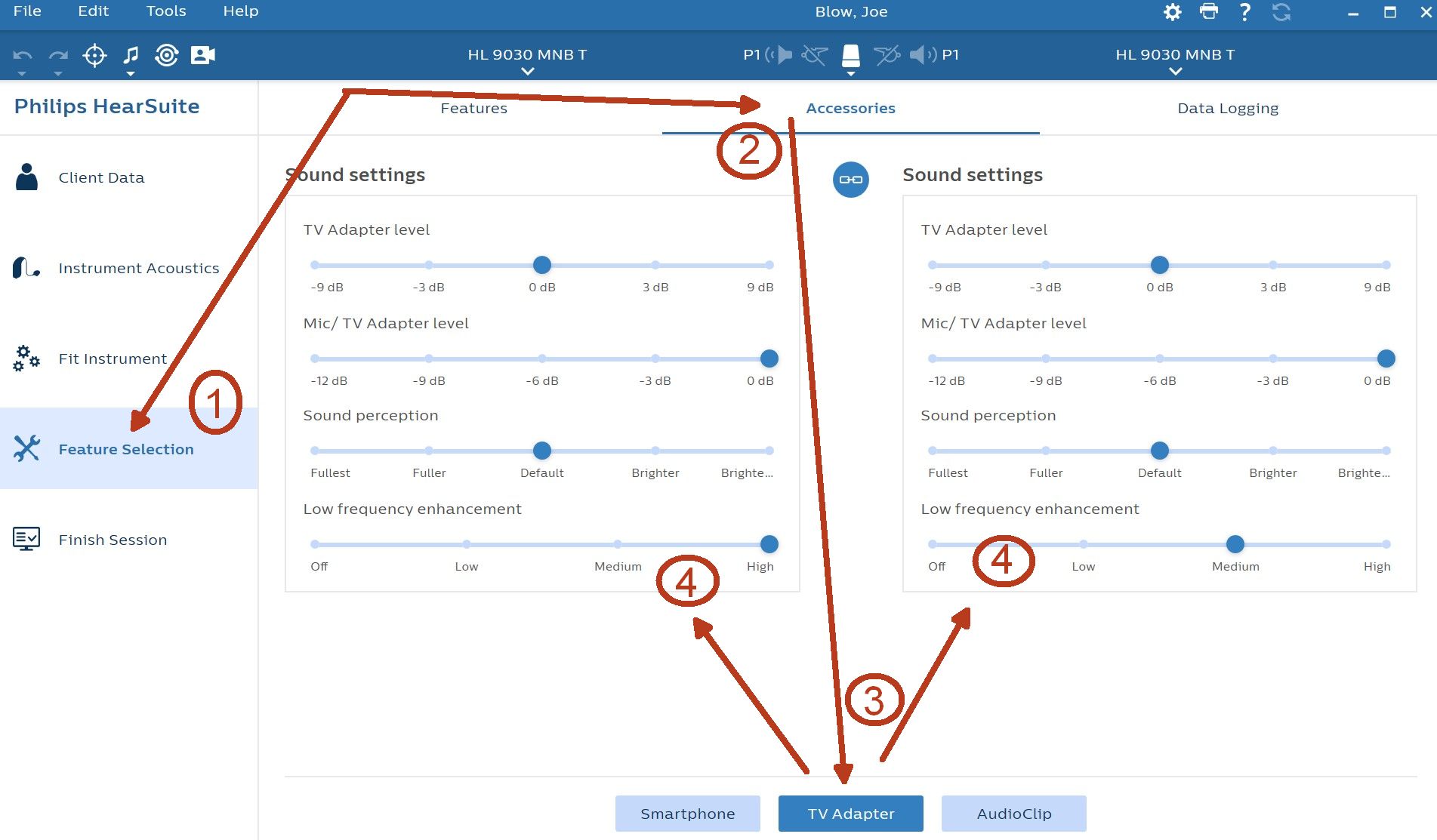The image size is (1437, 840).
Task: Toggle right hearing aid mute speaker
Action: click(923, 54)
